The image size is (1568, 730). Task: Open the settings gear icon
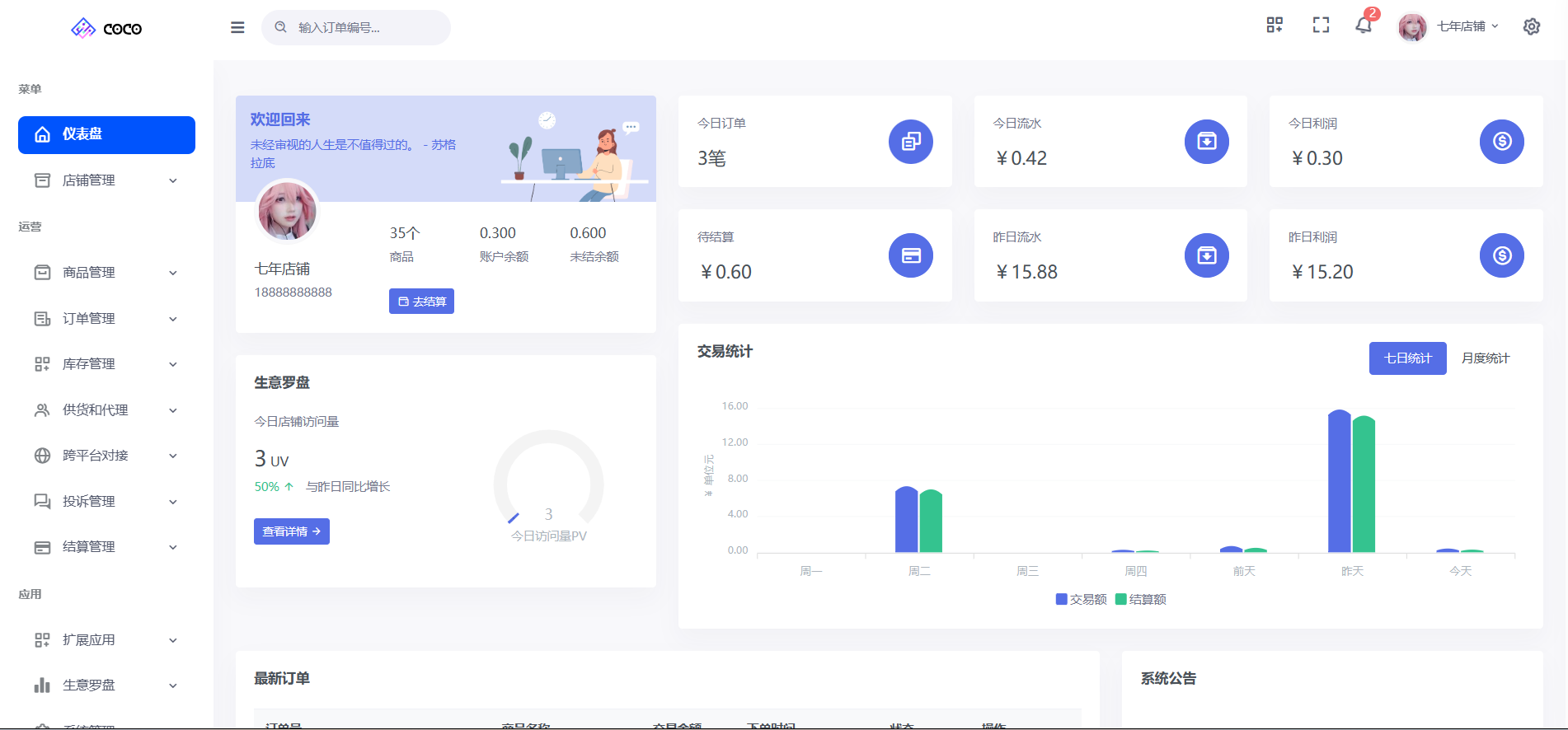(1531, 26)
